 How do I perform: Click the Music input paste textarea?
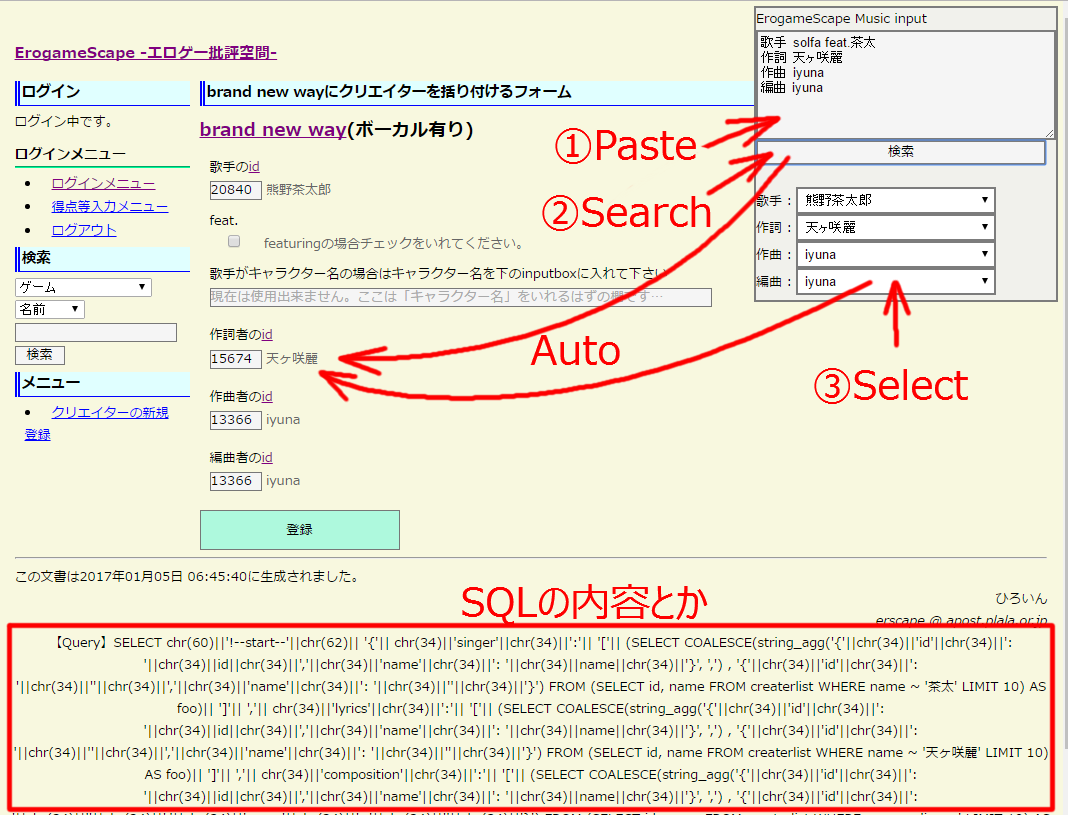click(904, 84)
